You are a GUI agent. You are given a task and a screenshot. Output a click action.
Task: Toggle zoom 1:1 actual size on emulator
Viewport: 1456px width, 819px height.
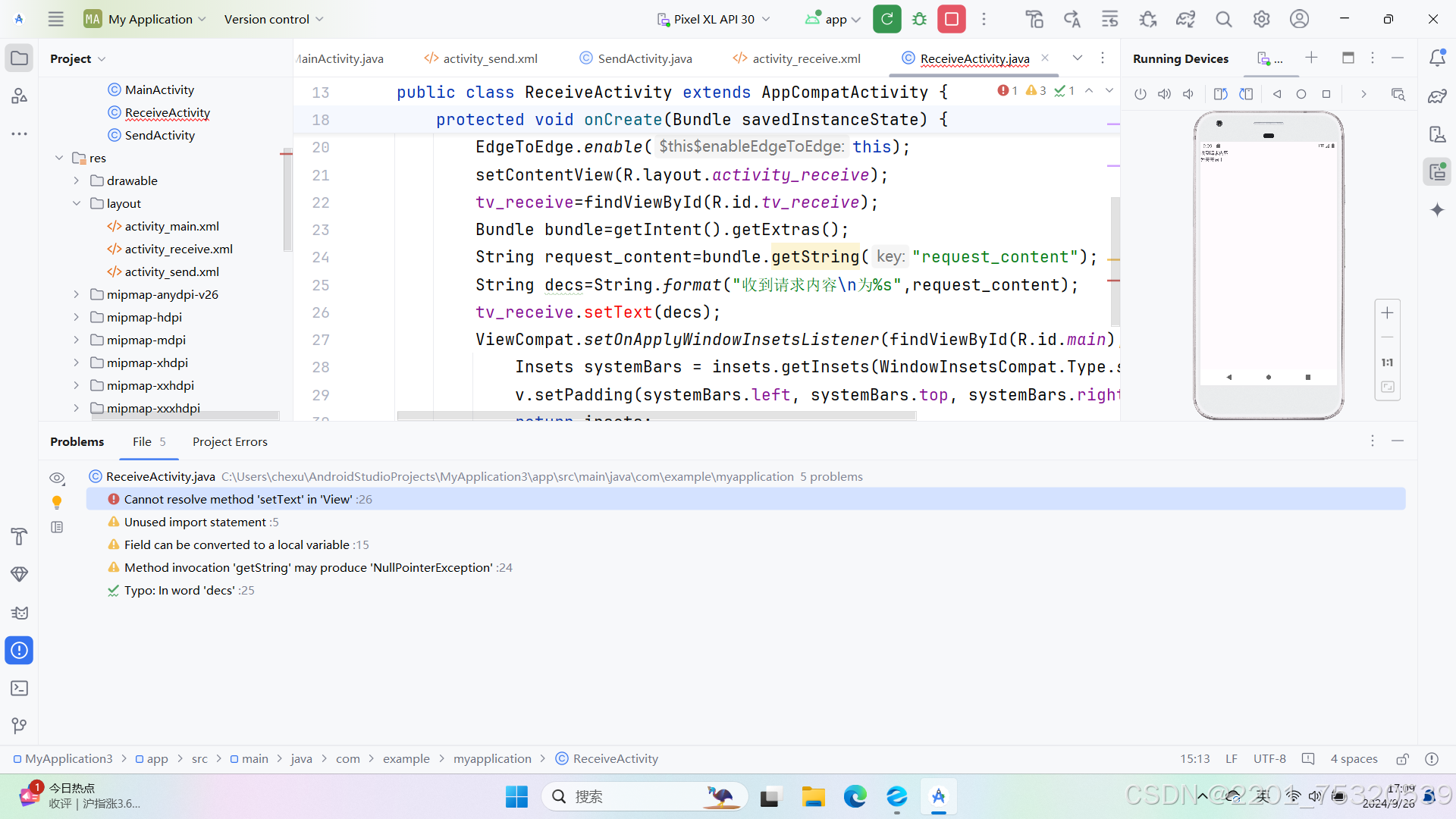1387,362
